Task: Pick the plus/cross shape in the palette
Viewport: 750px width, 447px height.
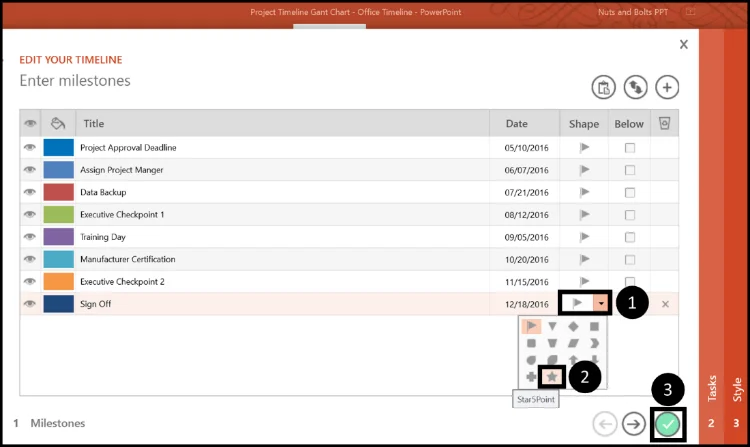Action: click(531, 377)
